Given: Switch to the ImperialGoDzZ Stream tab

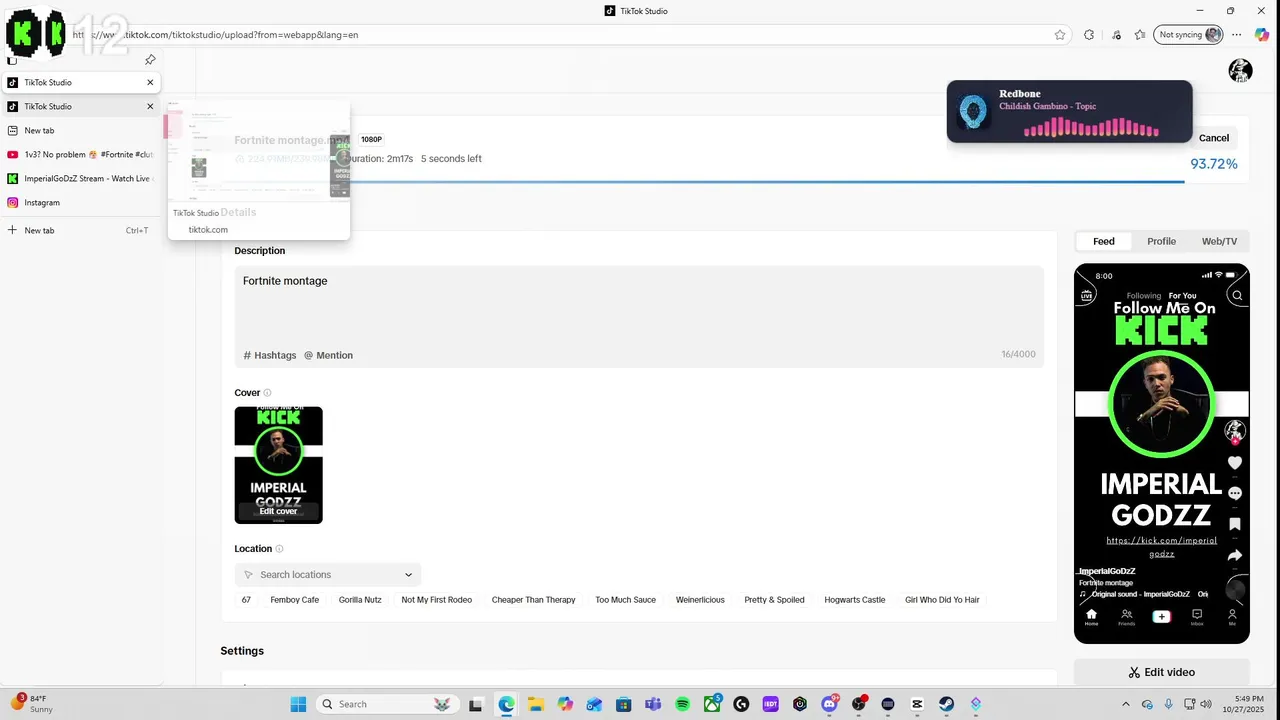Looking at the screenshot, I should click(x=80, y=178).
